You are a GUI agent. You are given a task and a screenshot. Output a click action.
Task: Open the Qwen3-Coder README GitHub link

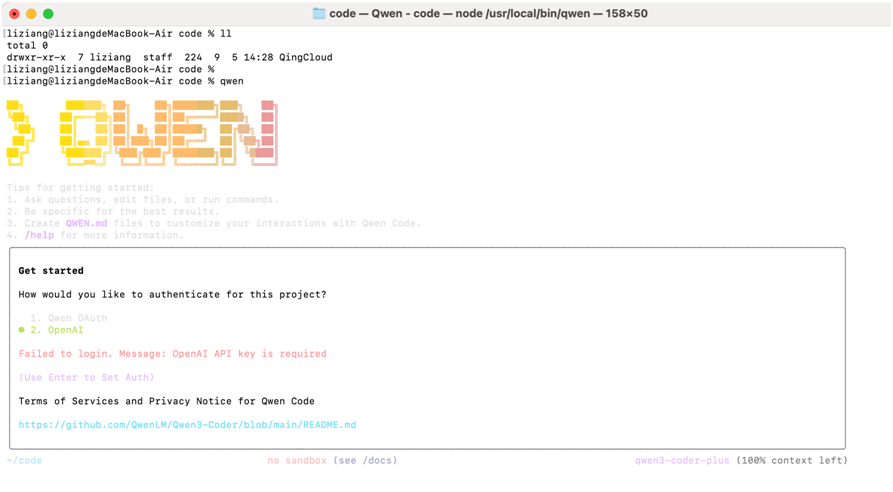click(187, 425)
